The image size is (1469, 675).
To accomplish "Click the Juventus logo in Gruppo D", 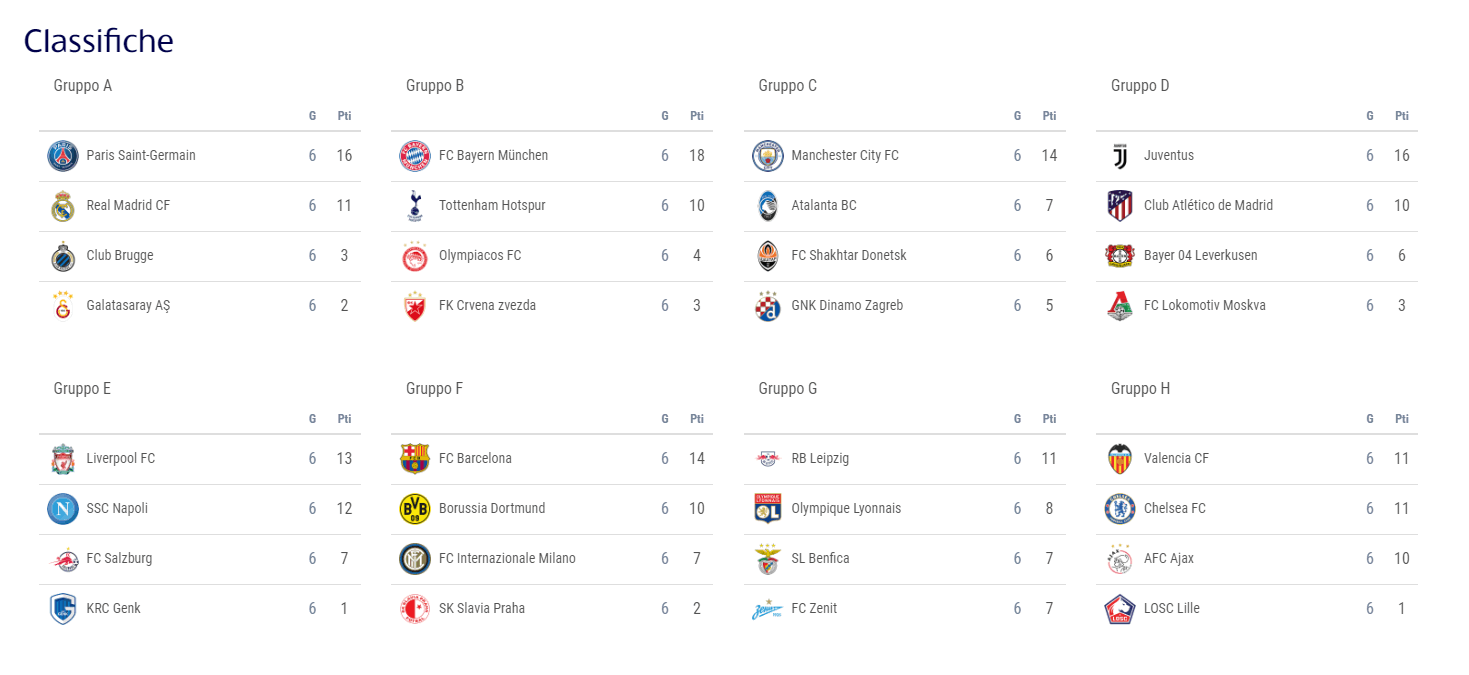I will (x=1120, y=156).
